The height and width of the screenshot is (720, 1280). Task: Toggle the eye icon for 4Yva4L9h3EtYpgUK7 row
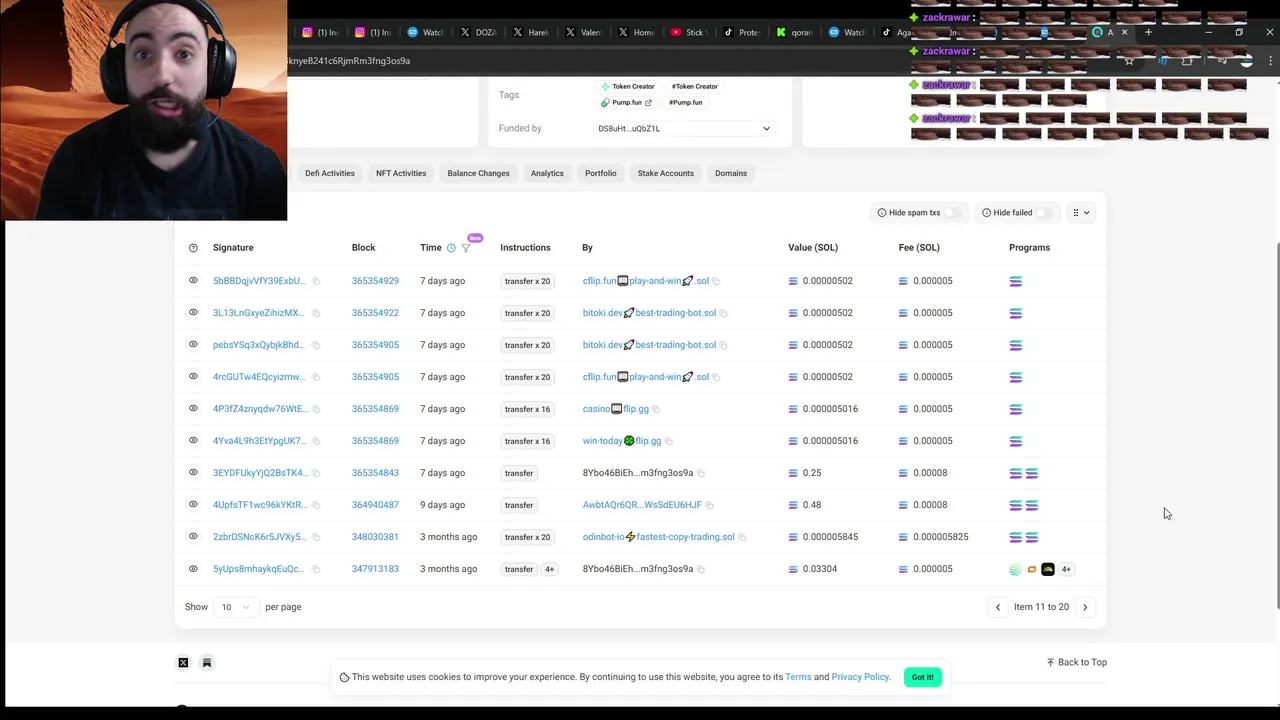click(193, 441)
